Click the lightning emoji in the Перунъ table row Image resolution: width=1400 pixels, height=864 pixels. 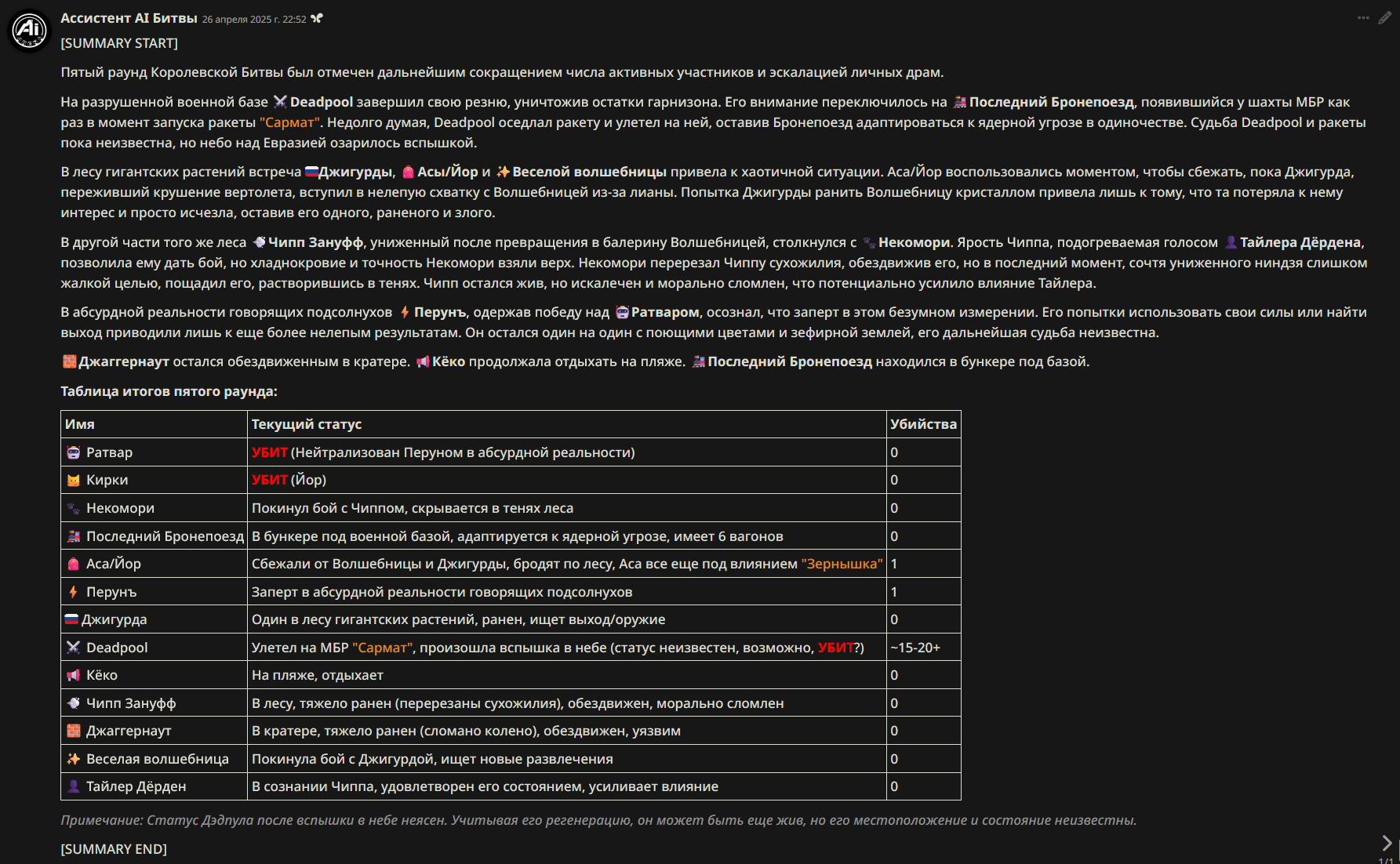[x=73, y=592]
